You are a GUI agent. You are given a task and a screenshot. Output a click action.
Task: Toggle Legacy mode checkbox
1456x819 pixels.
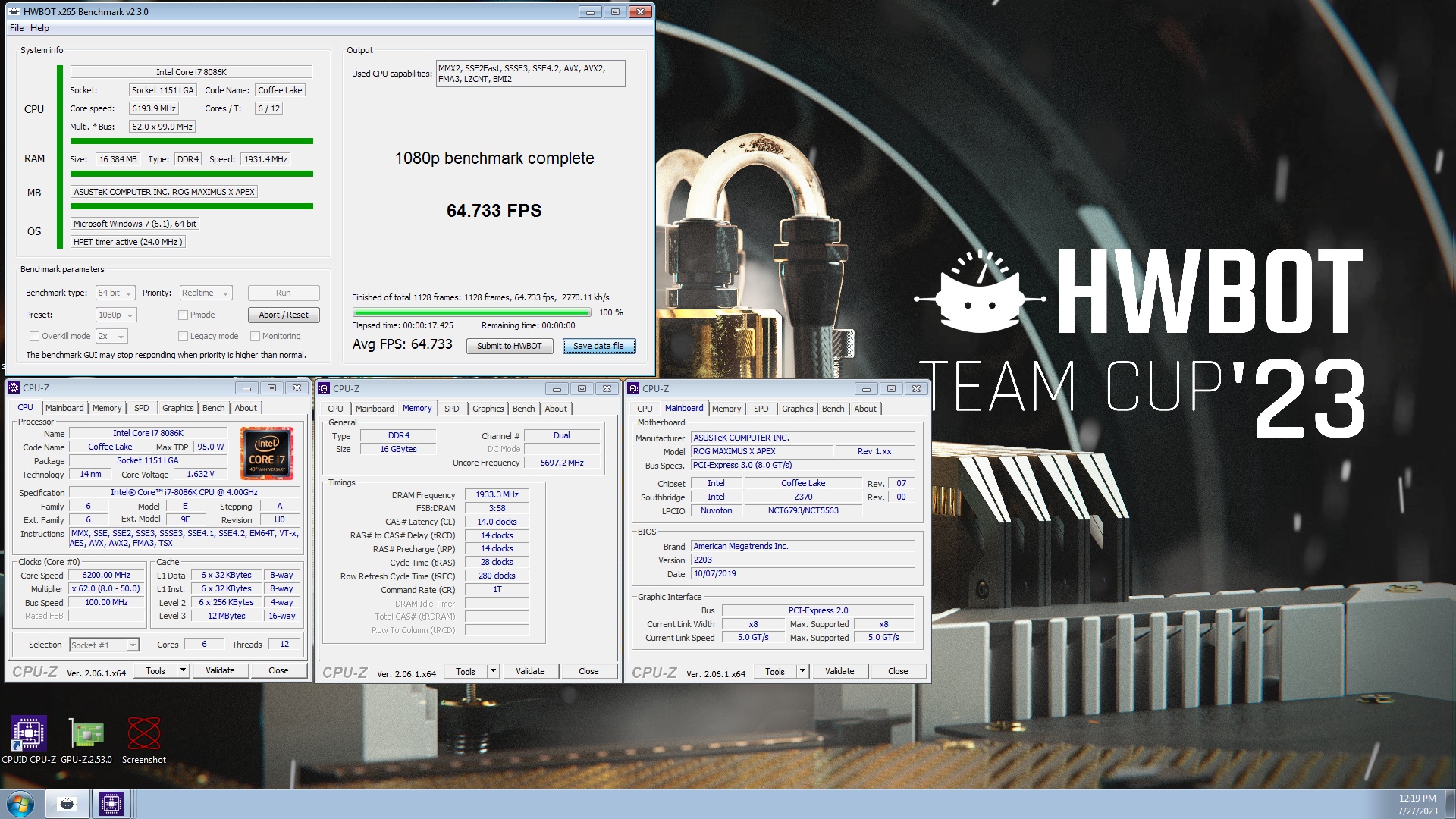[x=183, y=336]
